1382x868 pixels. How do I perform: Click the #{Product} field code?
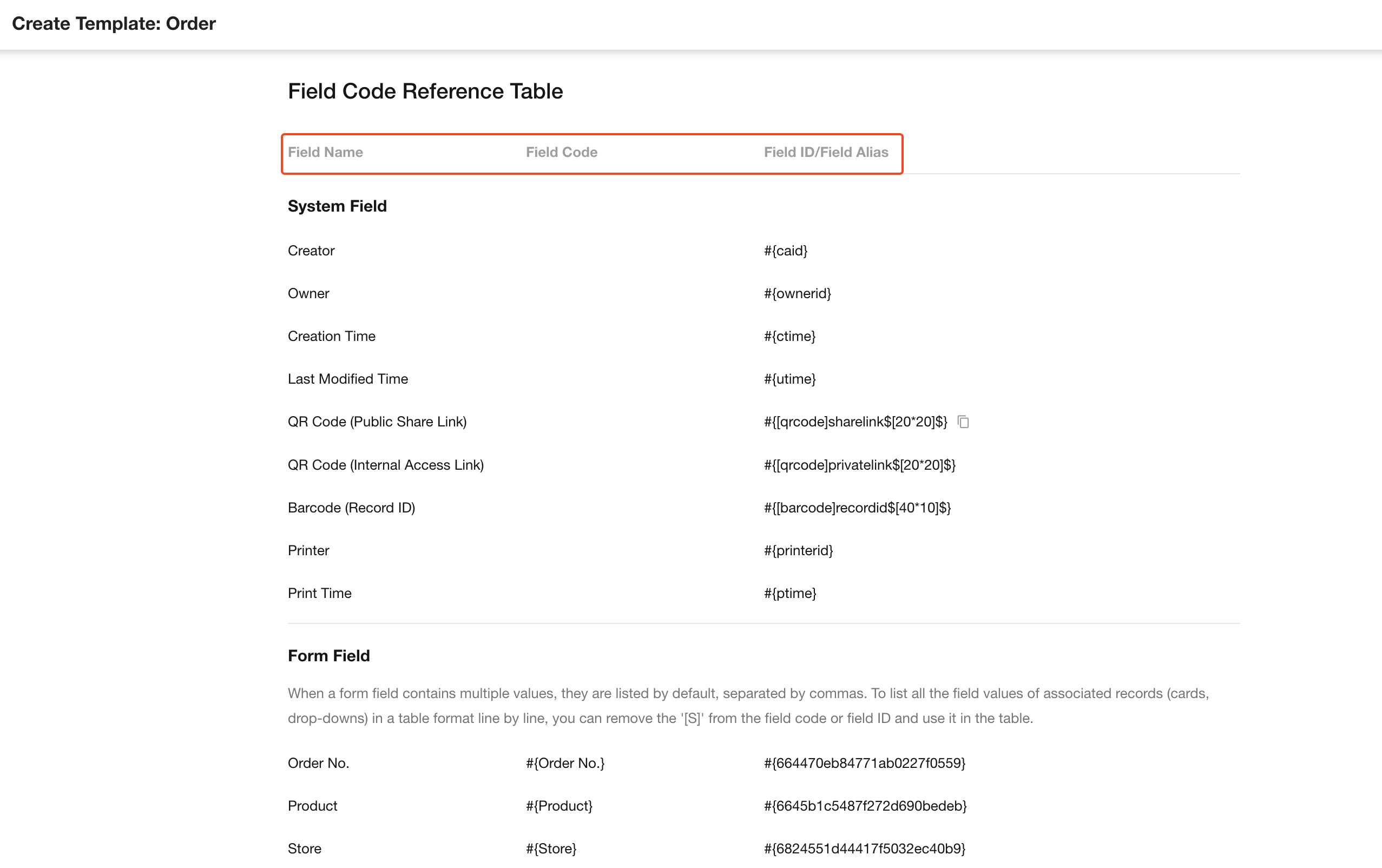tap(559, 806)
